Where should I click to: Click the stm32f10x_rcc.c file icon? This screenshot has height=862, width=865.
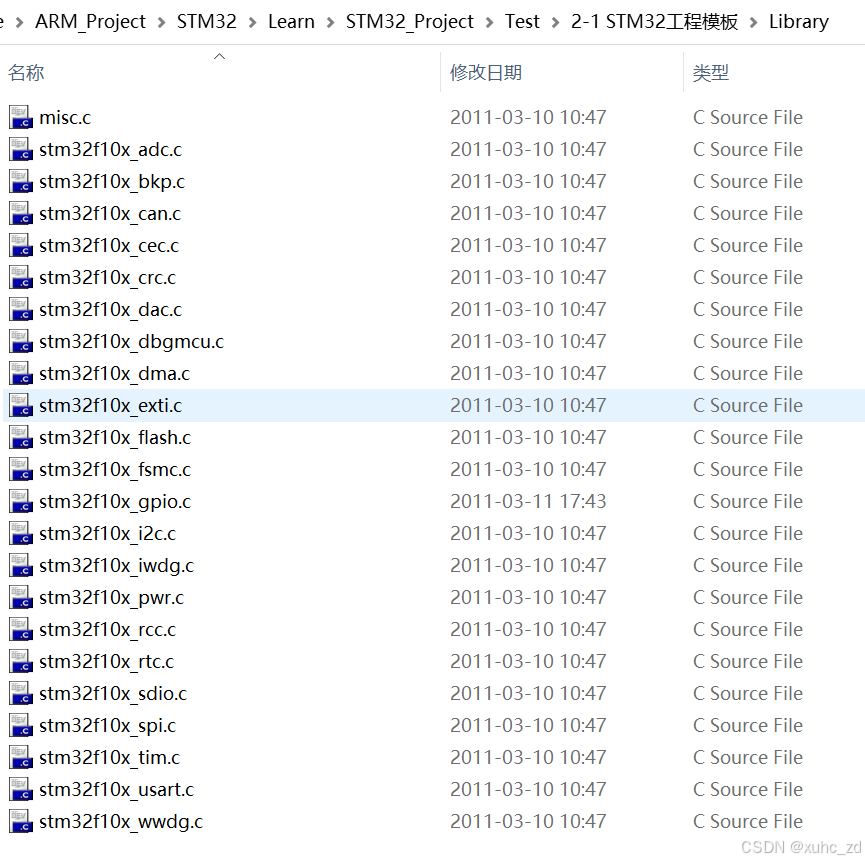(21, 629)
